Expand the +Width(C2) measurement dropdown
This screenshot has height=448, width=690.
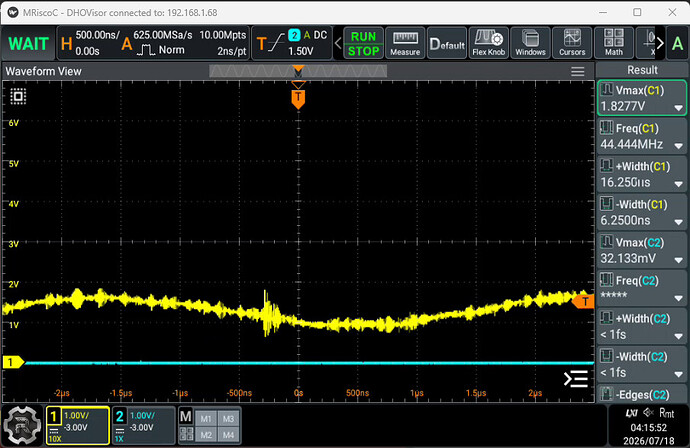678,337
